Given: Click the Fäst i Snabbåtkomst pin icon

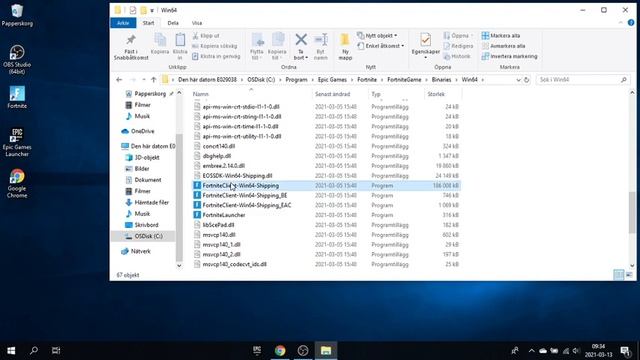Looking at the screenshot, I should click(131, 40).
